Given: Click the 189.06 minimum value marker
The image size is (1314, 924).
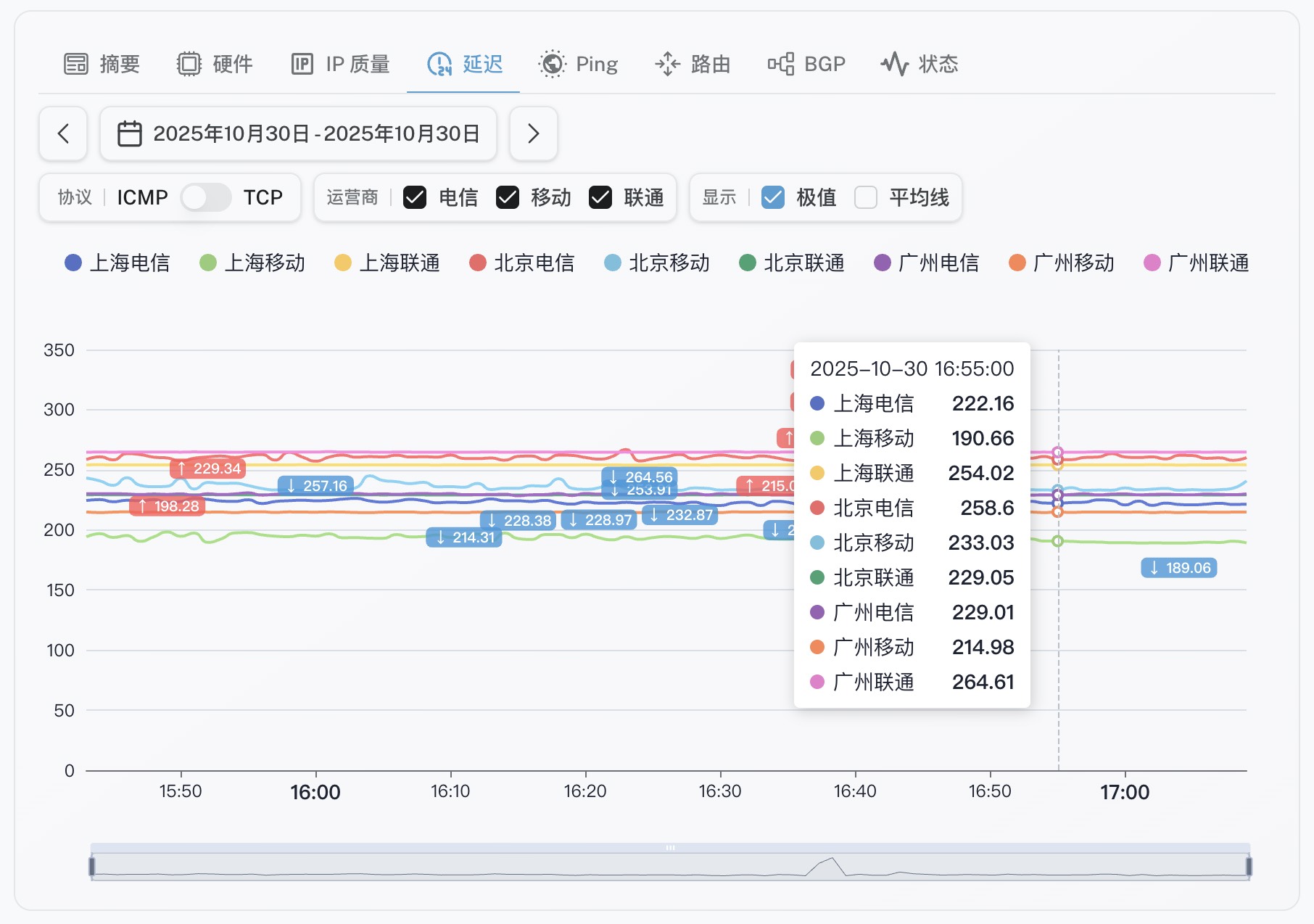Looking at the screenshot, I should pos(1179,568).
